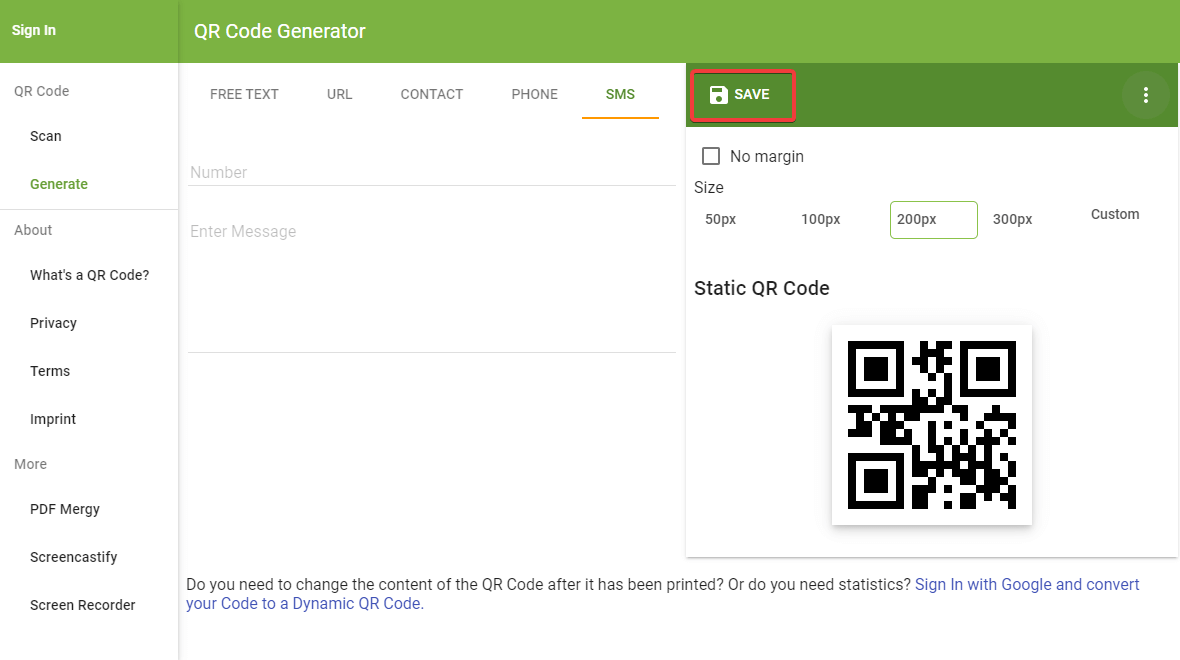This screenshot has height=660, width=1180.
Task: Open PDF Mergy from the sidebar
Action: tap(65, 509)
